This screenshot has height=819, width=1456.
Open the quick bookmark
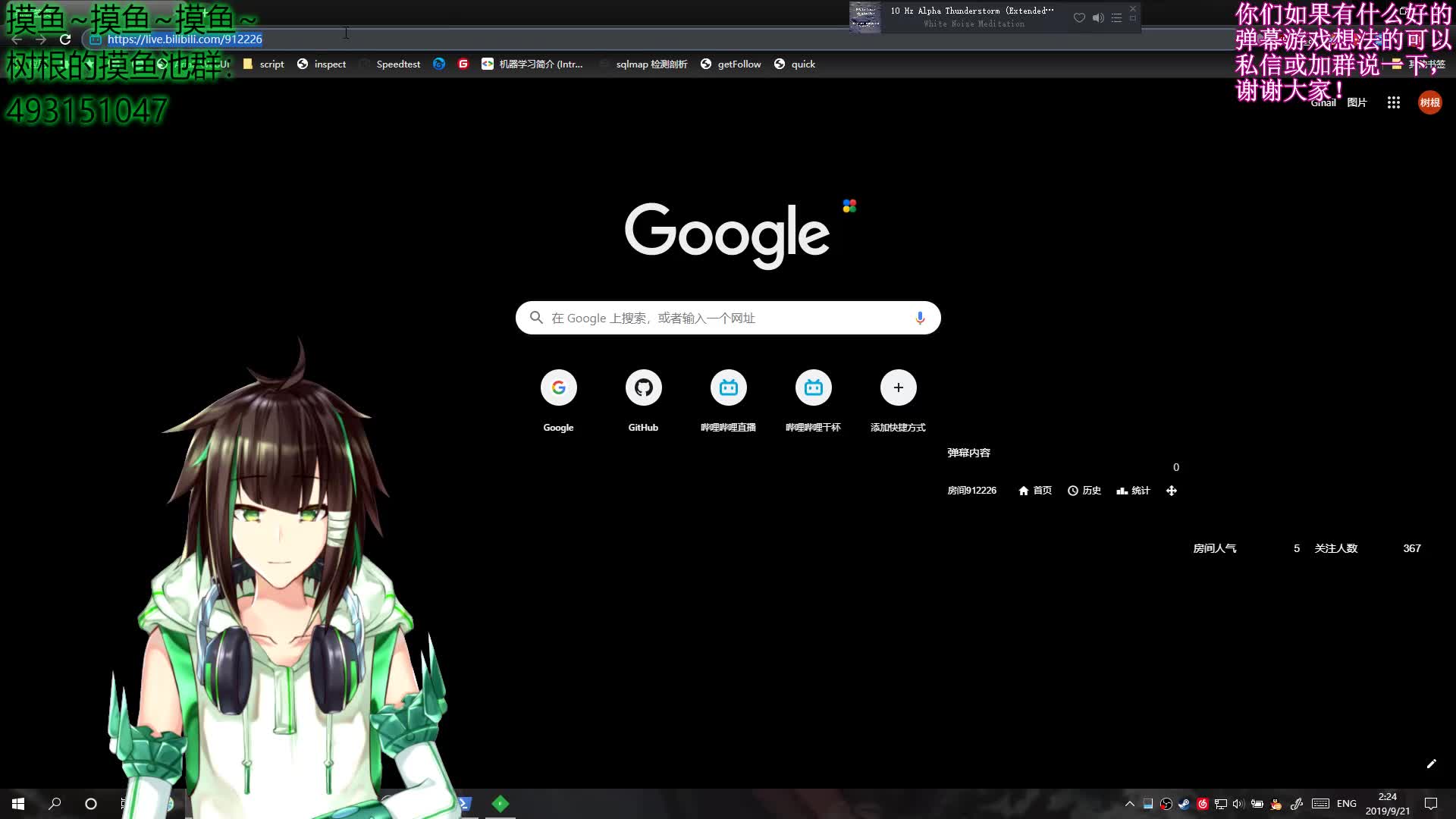click(795, 64)
